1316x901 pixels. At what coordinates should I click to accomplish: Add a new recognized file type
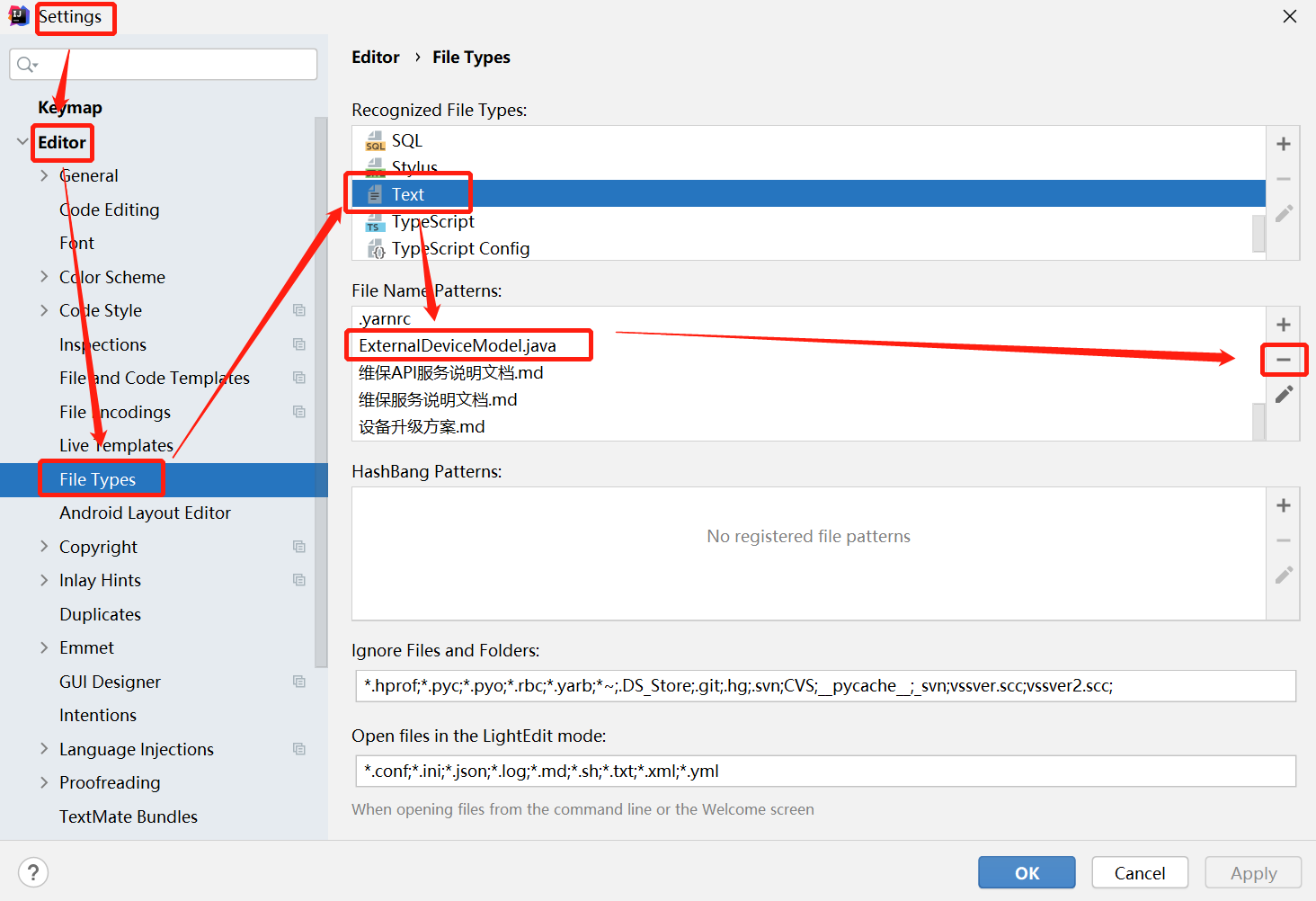[1283, 143]
